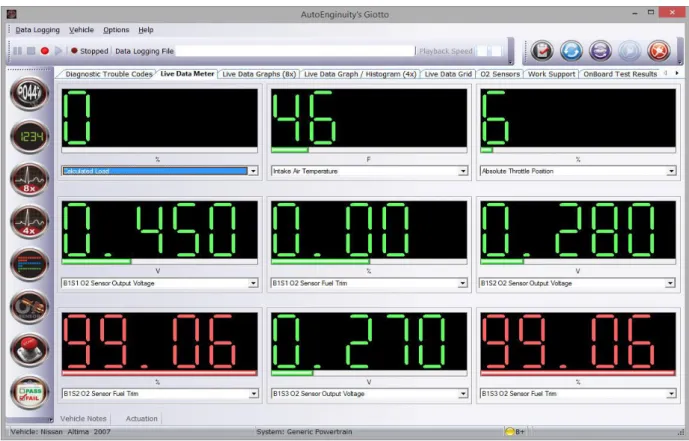Click the 0.270 B1S3 voltage meter display
Image resolution: width=689 pixels, height=441 pixels.
369,341
